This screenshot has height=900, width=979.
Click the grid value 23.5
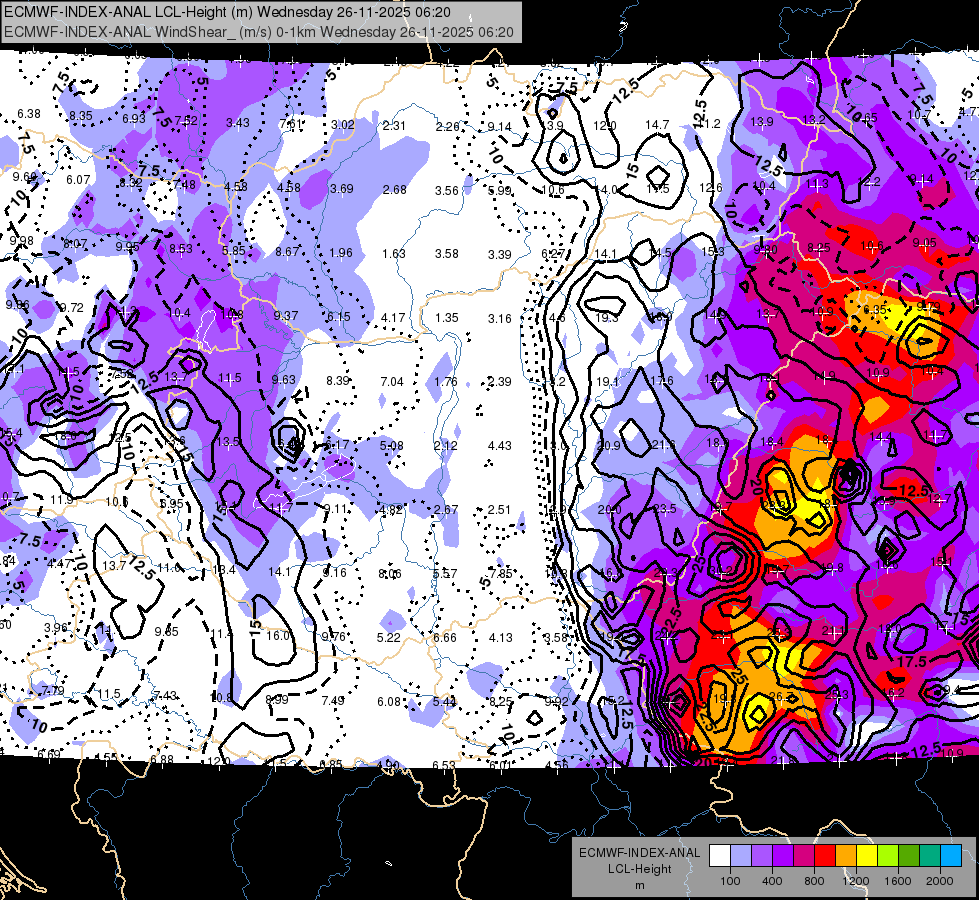tap(665, 508)
